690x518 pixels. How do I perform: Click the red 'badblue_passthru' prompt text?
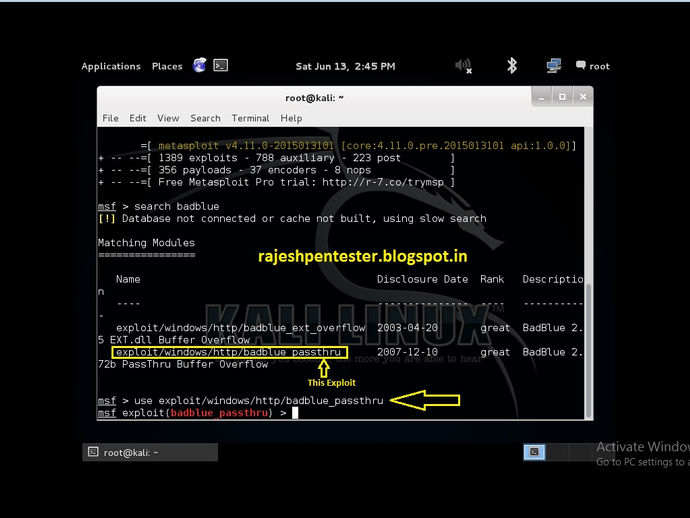(219, 413)
